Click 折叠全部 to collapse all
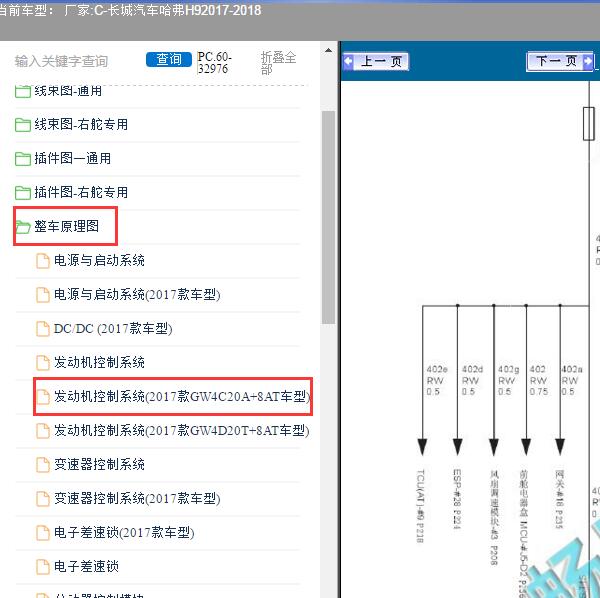600x598 pixels. coord(278,63)
